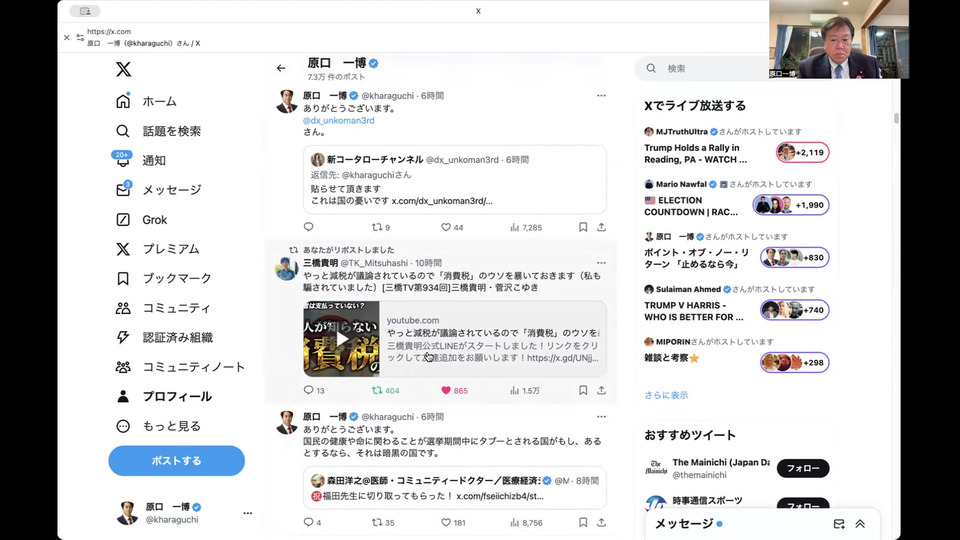Like the post with 44 likes
The width and height of the screenshot is (960, 540).
[452, 227]
